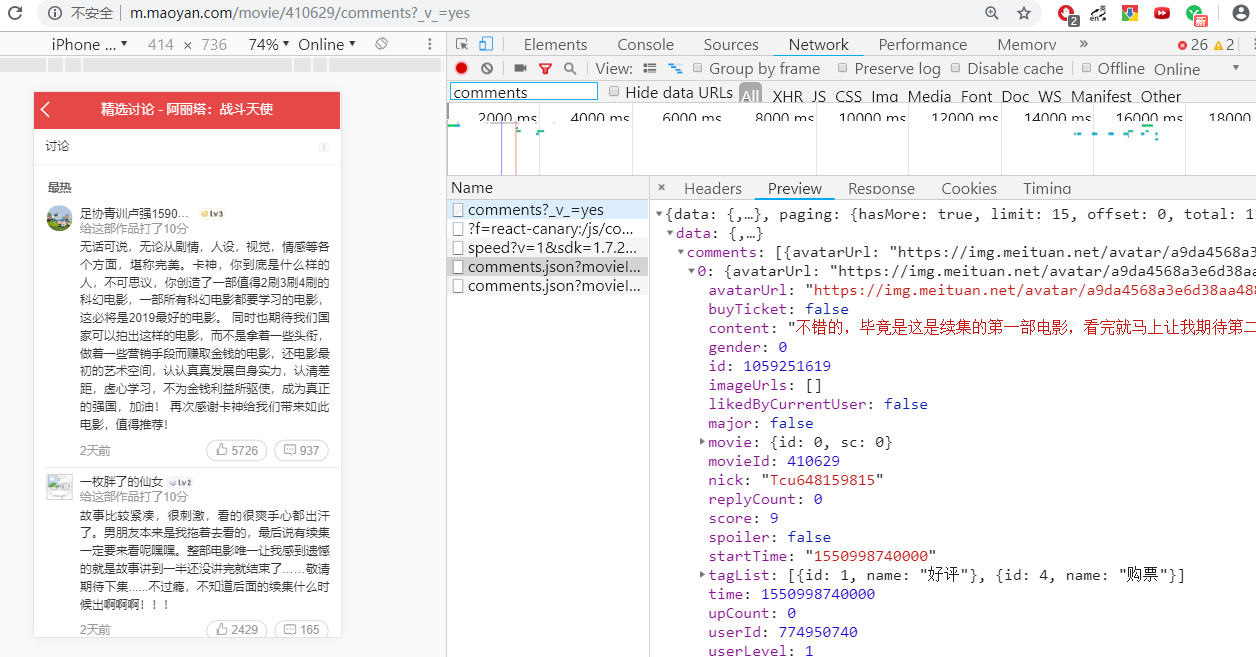This screenshot has width=1256, height=657.
Task: Clear the network log
Action: click(x=487, y=68)
